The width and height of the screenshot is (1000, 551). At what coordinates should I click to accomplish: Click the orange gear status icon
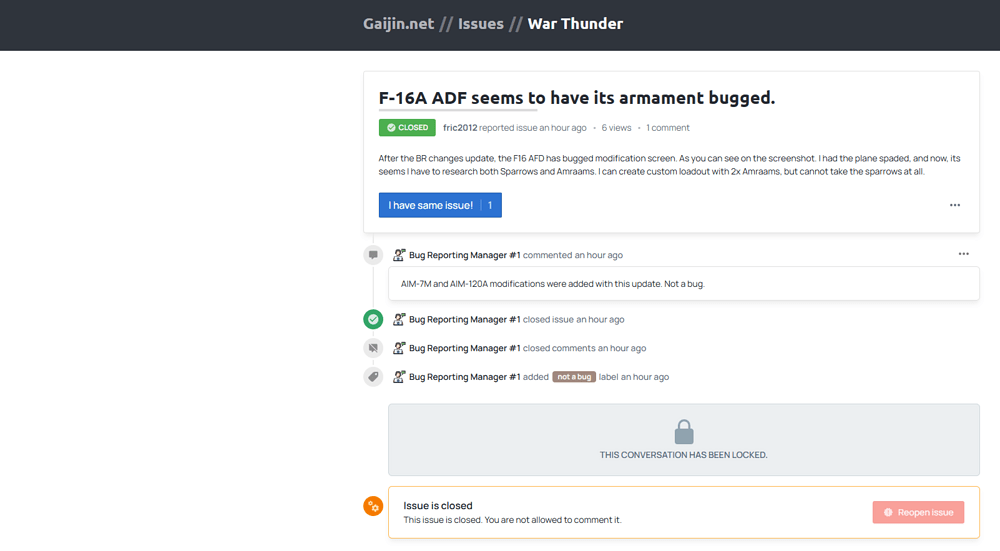tap(373, 506)
